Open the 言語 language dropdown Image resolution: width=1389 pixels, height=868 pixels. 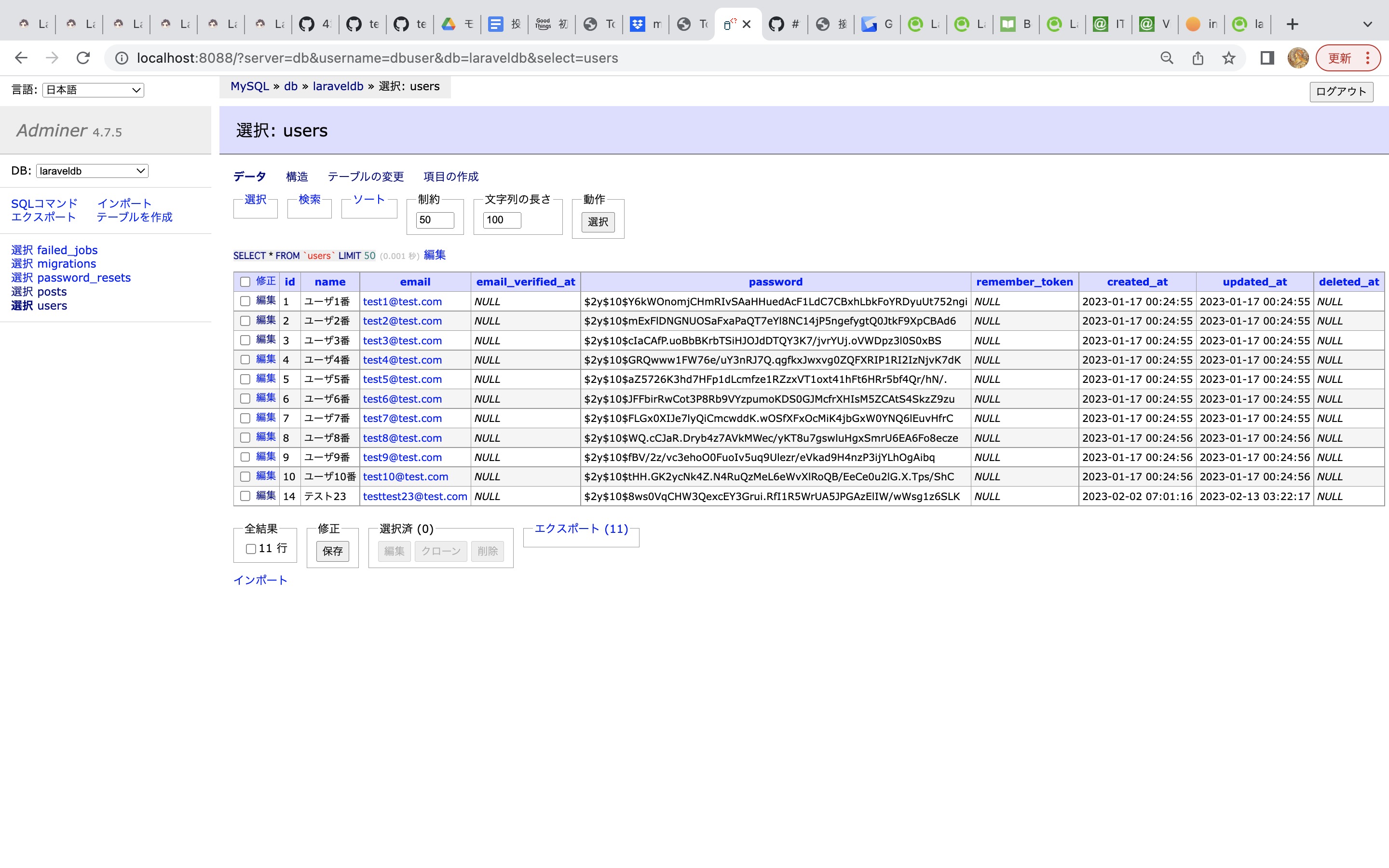93,90
